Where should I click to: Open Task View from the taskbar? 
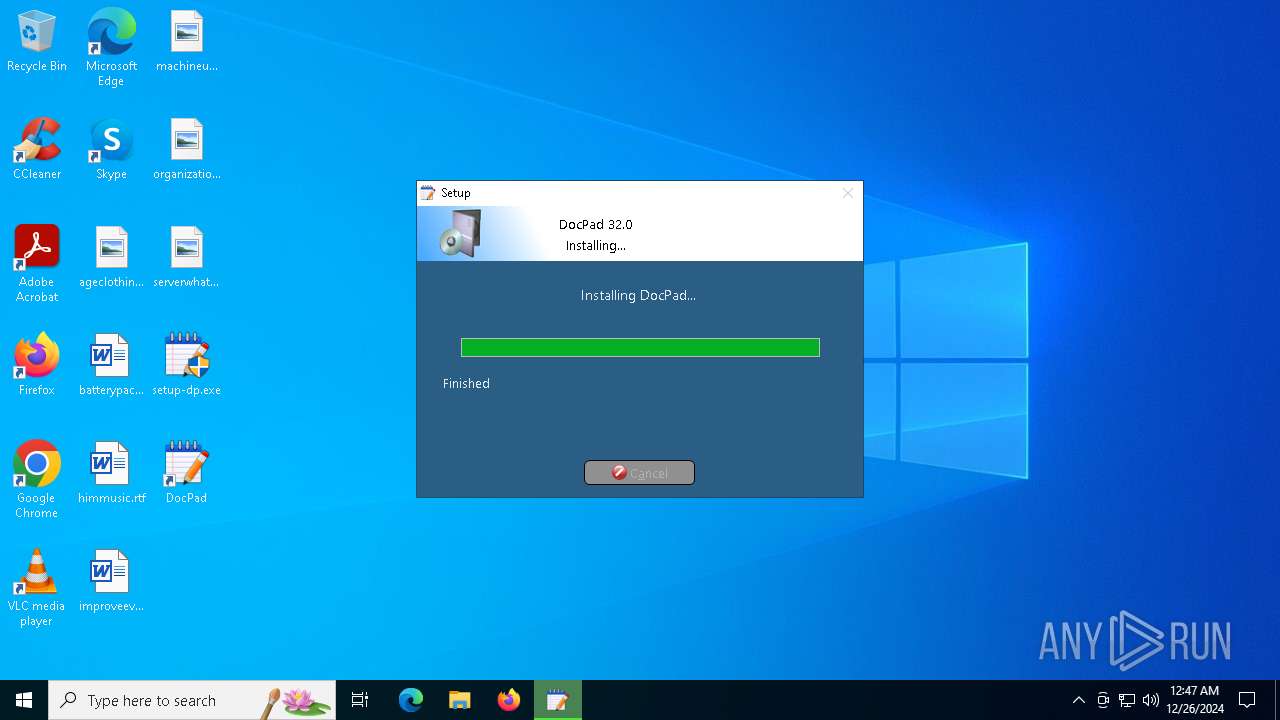pos(360,700)
